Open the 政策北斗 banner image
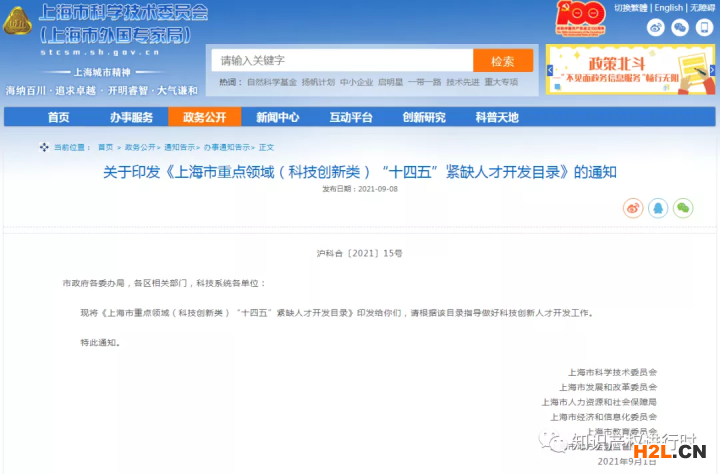 click(x=630, y=71)
